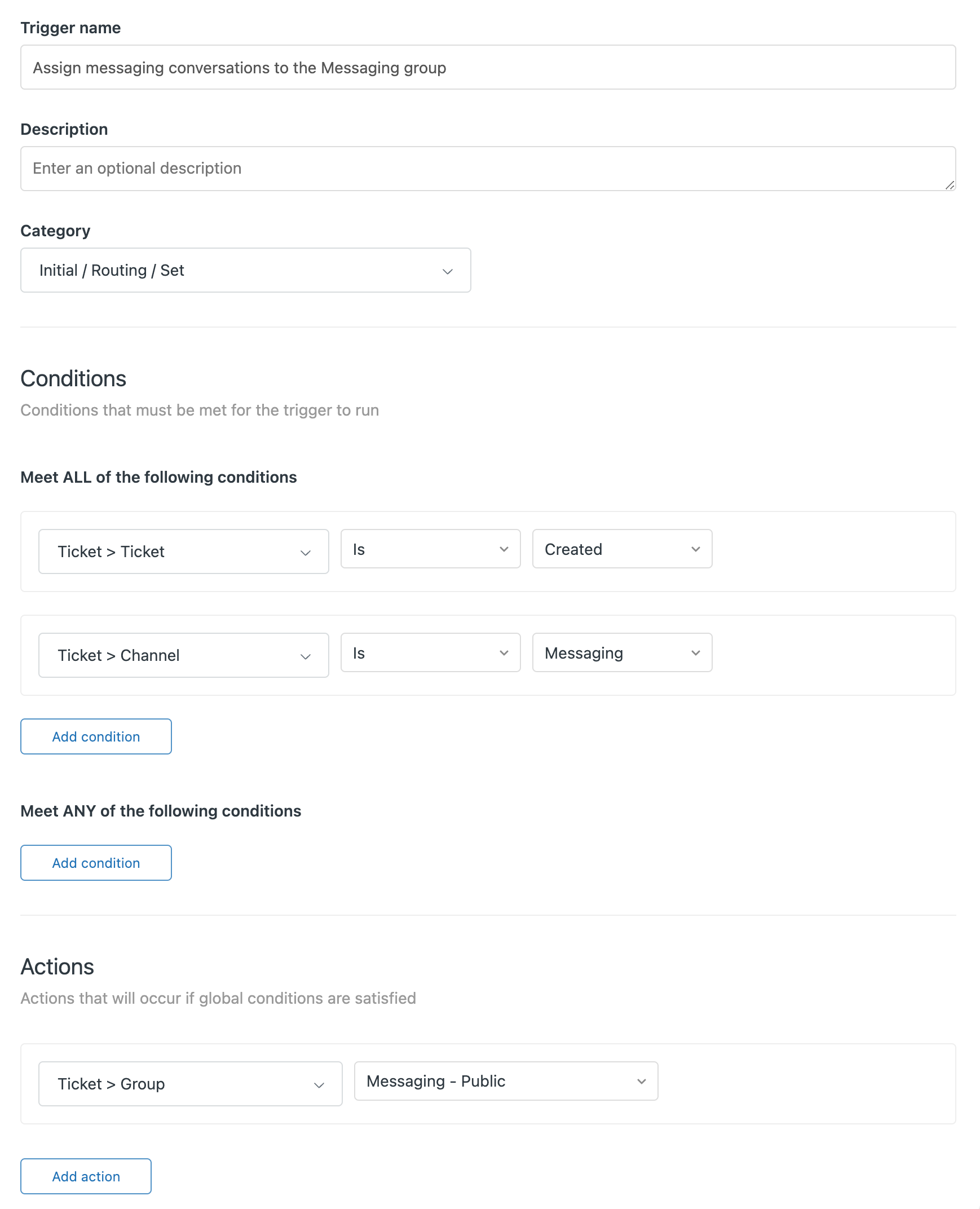Screen dimensions: 980x1209
Task: Click the Meet ALL of the following conditions label
Action: (158, 477)
